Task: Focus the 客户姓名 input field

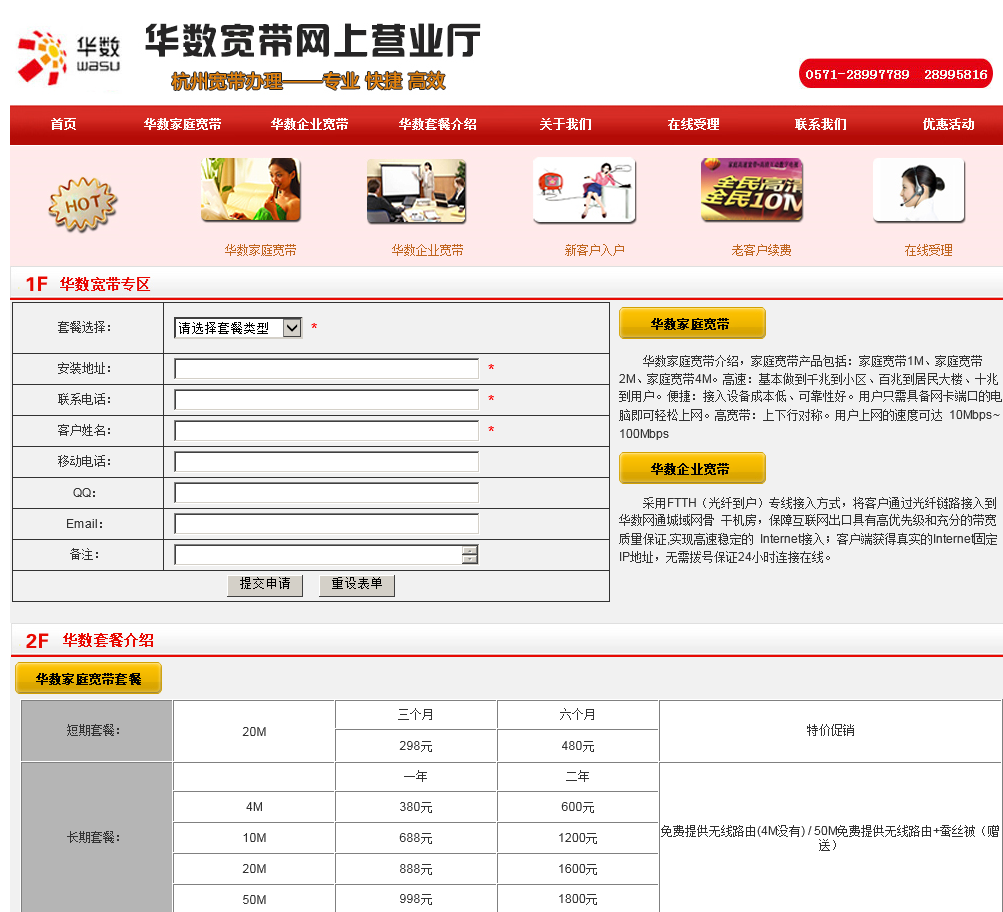Action: (x=326, y=430)
